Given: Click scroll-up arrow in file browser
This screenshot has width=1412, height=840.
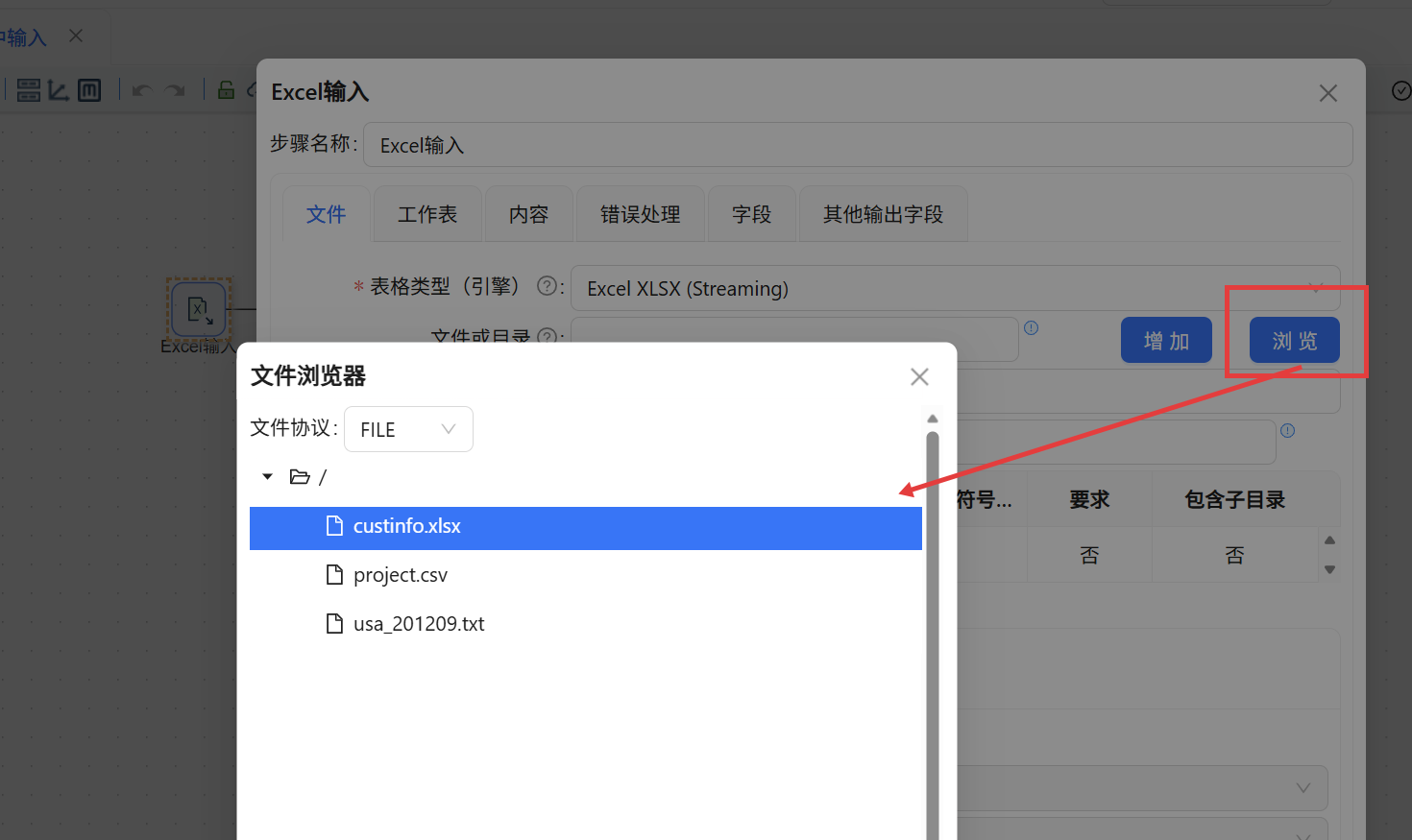Looking at the screenshot, I should 932,419.
